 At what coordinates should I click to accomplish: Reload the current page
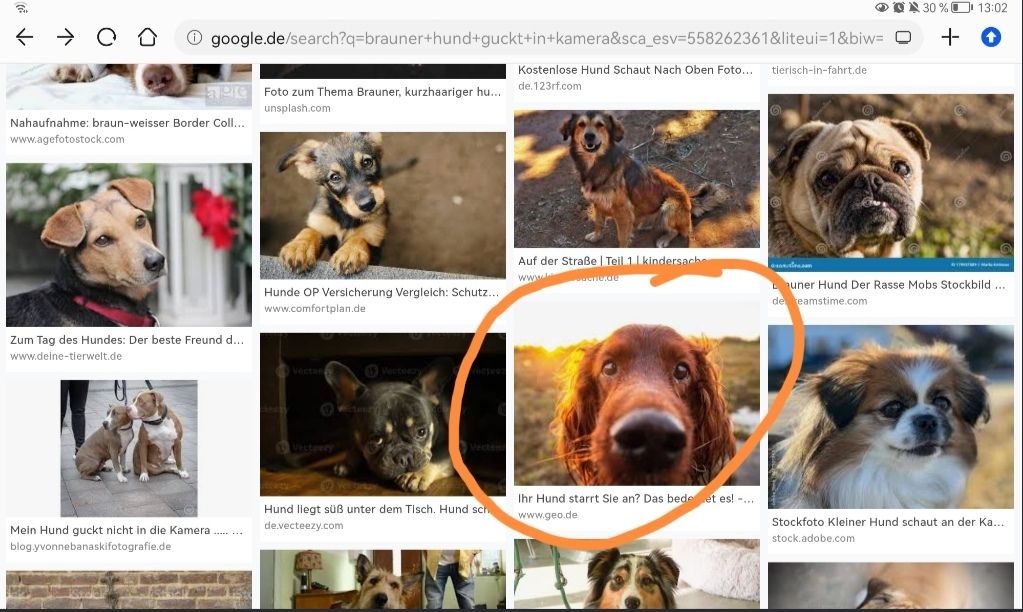click(107, 38)
